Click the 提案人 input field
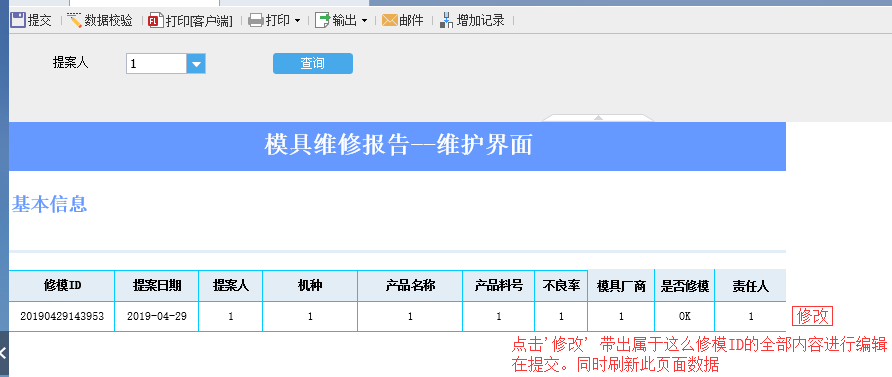This screenshot has height=377, width=892. coord(156,64)
